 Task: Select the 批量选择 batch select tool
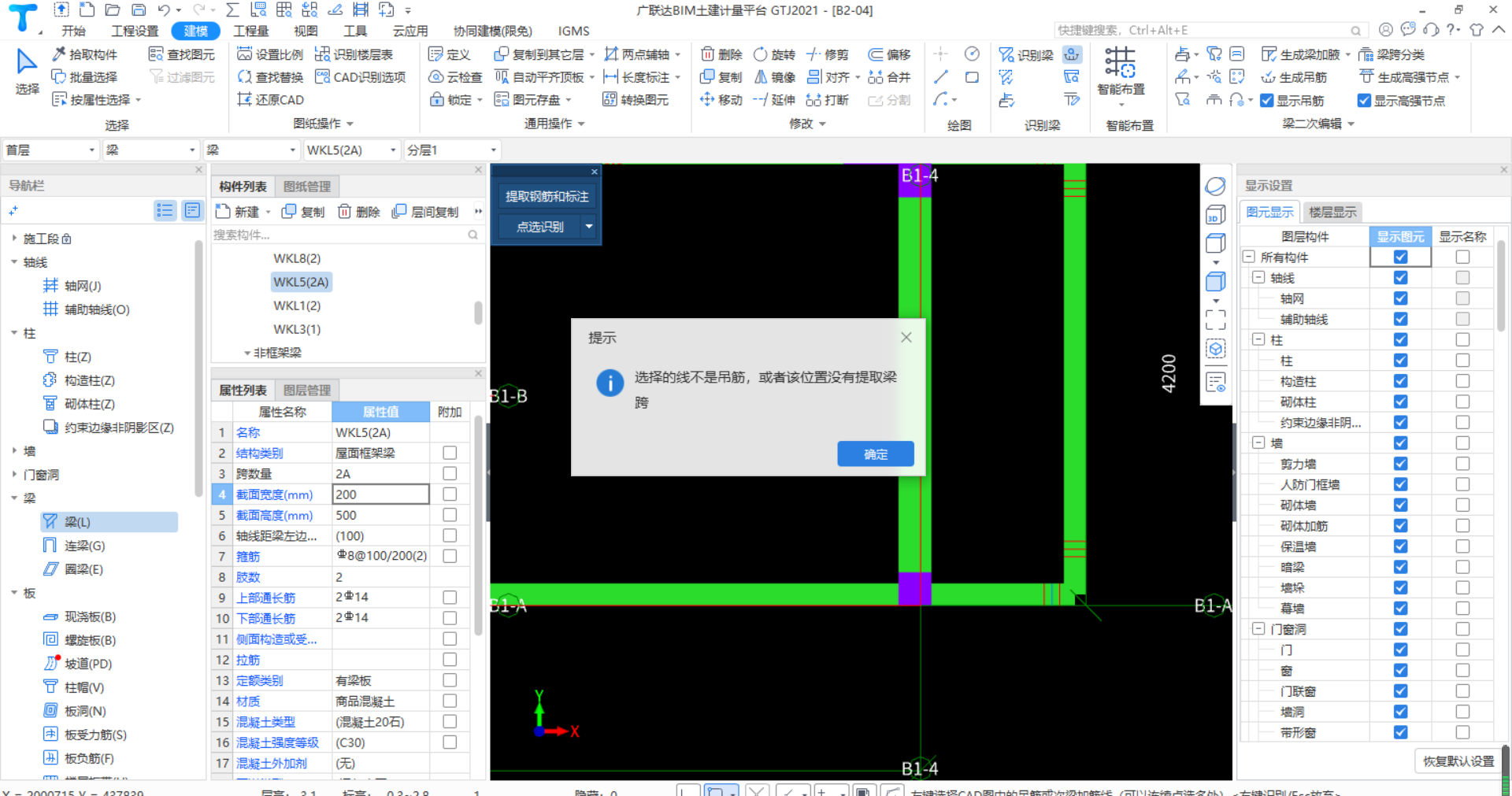coord(84,77)
